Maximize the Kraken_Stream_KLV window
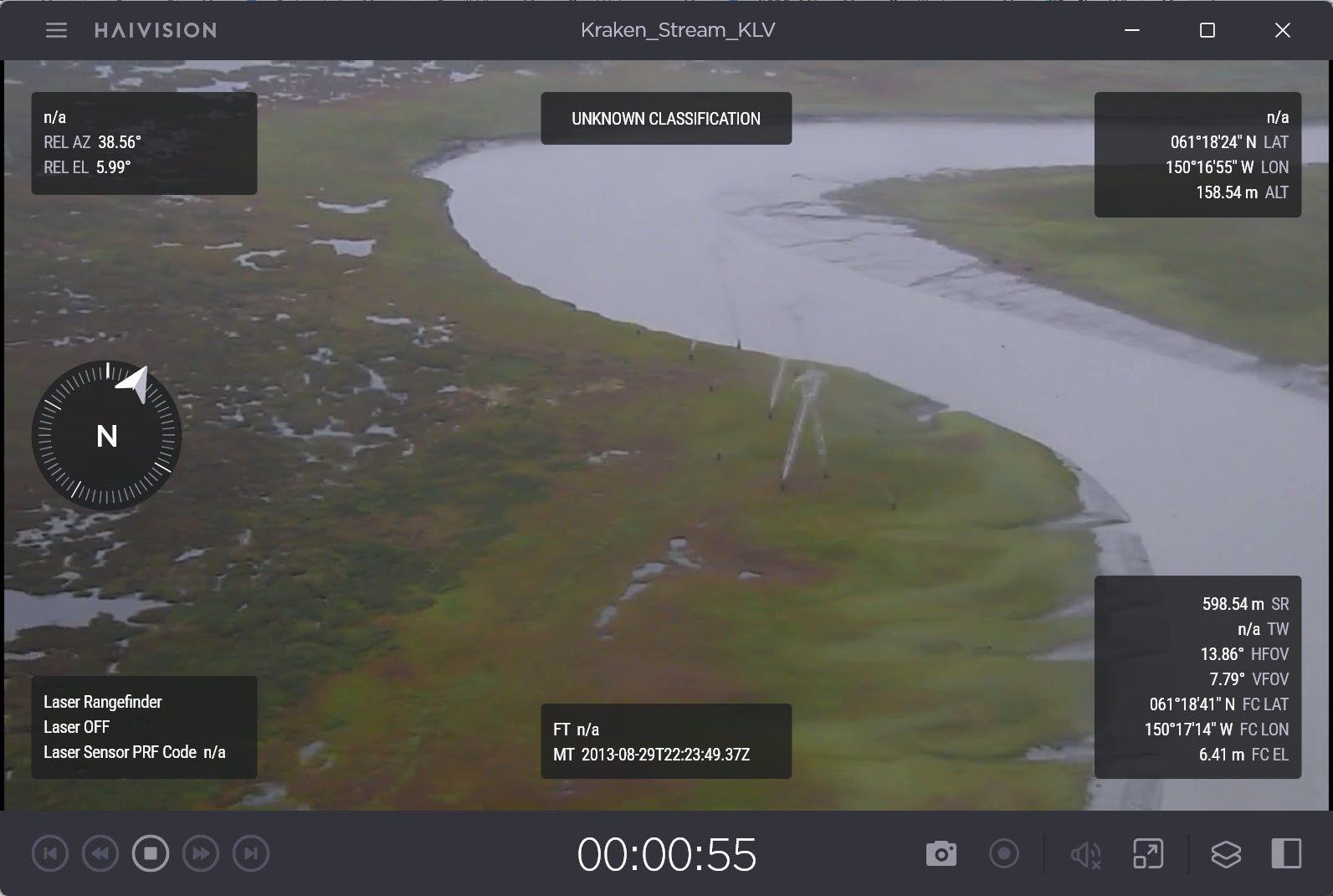 tap(1207, 30)
